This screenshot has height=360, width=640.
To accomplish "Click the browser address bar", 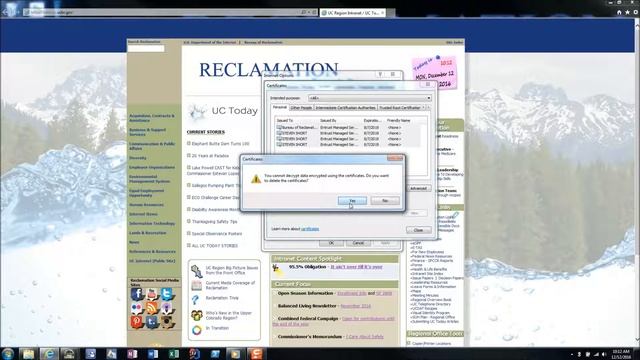I will [x=163, y=13].
